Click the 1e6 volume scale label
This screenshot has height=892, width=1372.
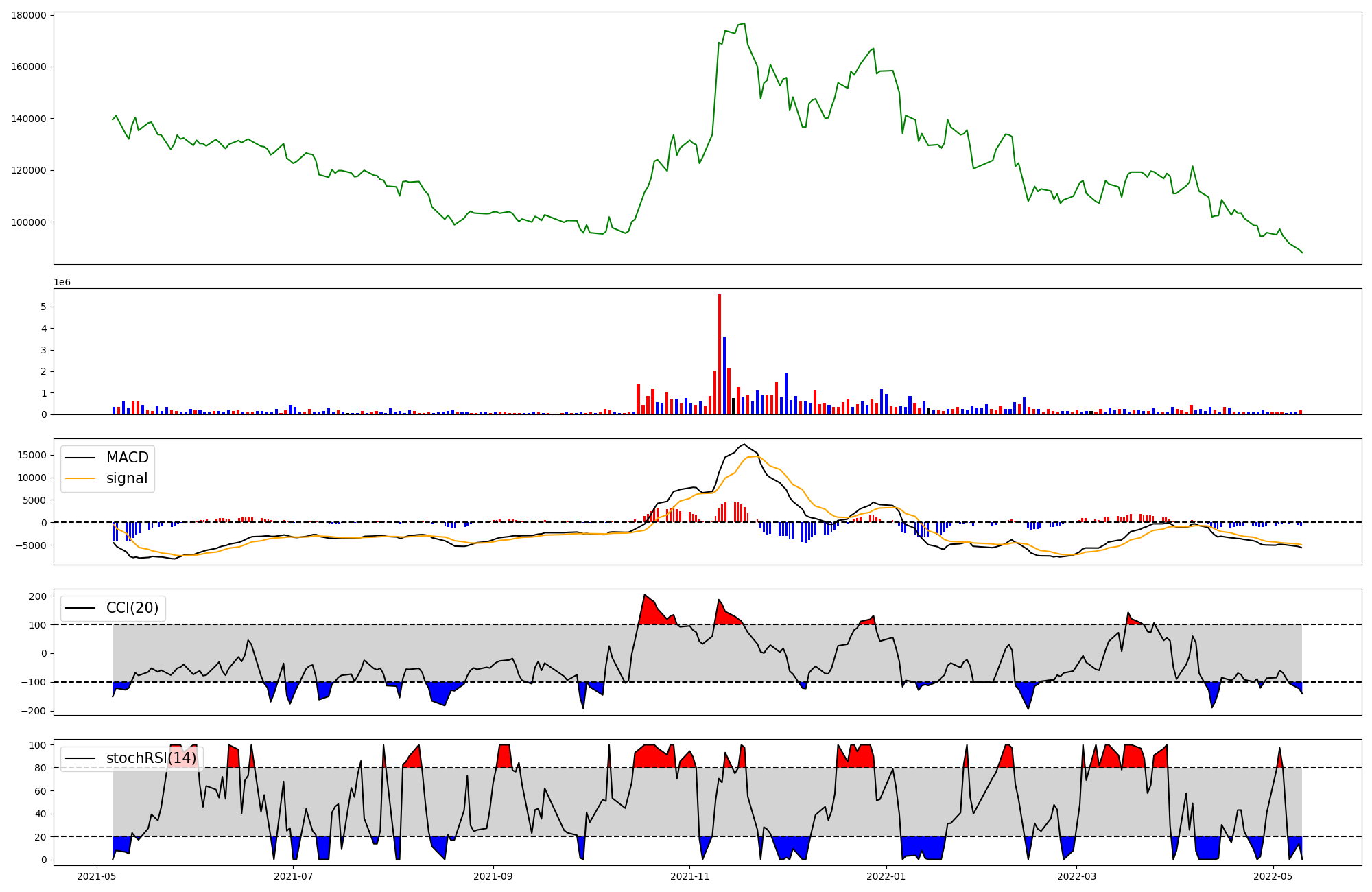coord(62,283)
